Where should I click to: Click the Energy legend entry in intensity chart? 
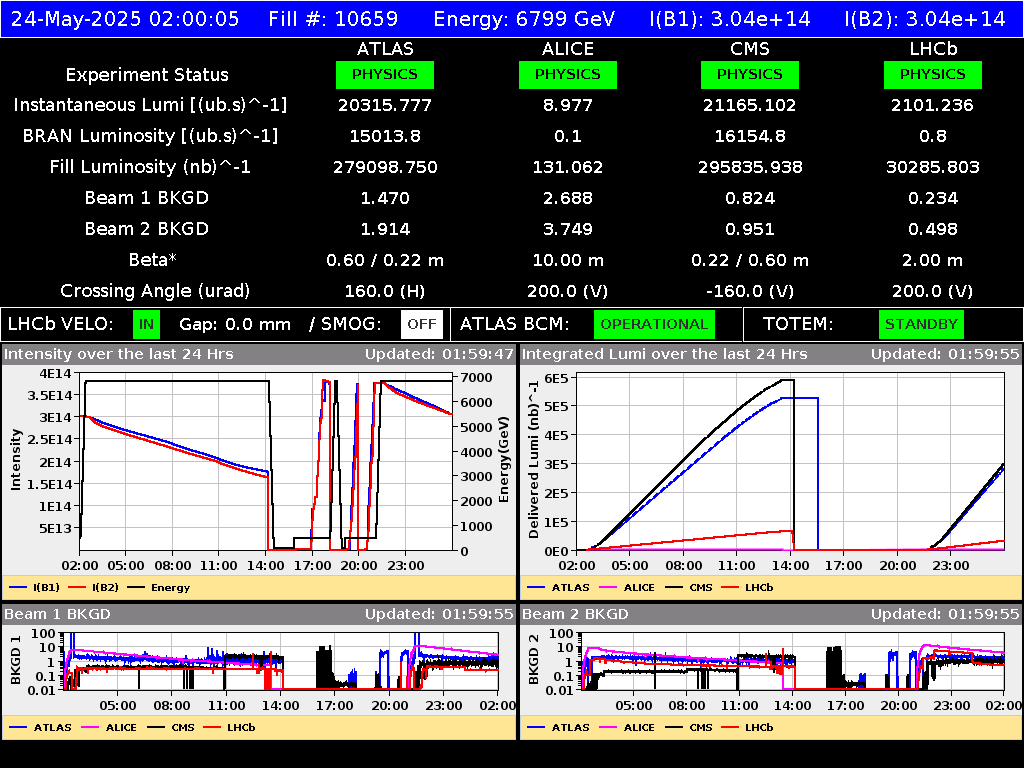pos(159,587)
